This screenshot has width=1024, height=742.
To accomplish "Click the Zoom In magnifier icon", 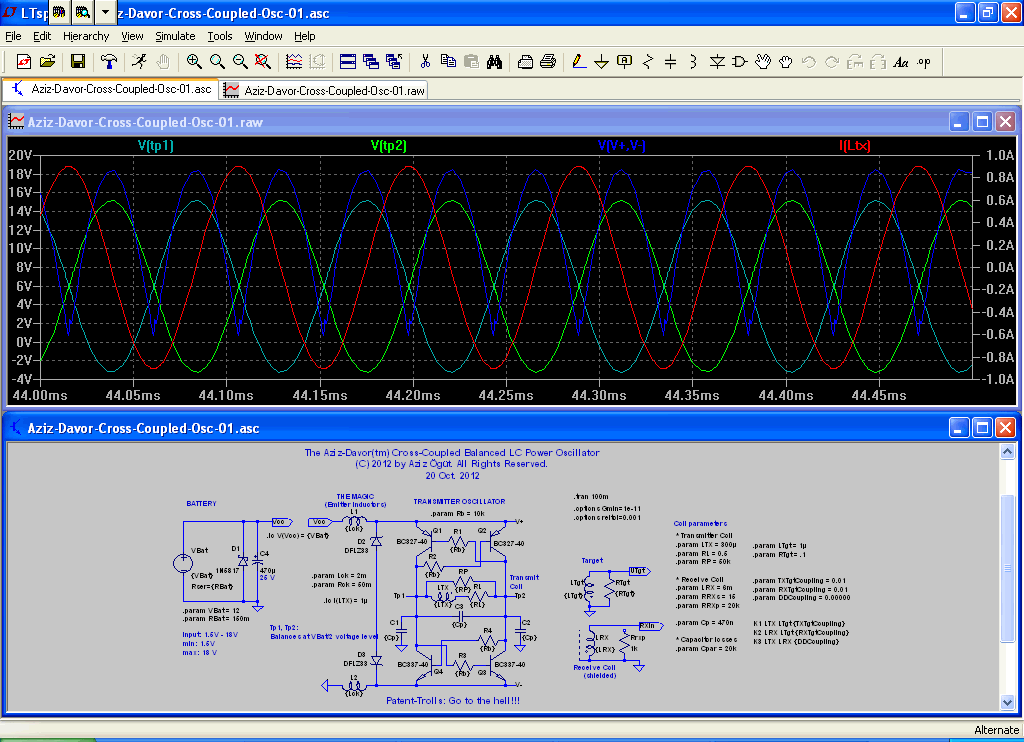I will [x=194, y=61].
